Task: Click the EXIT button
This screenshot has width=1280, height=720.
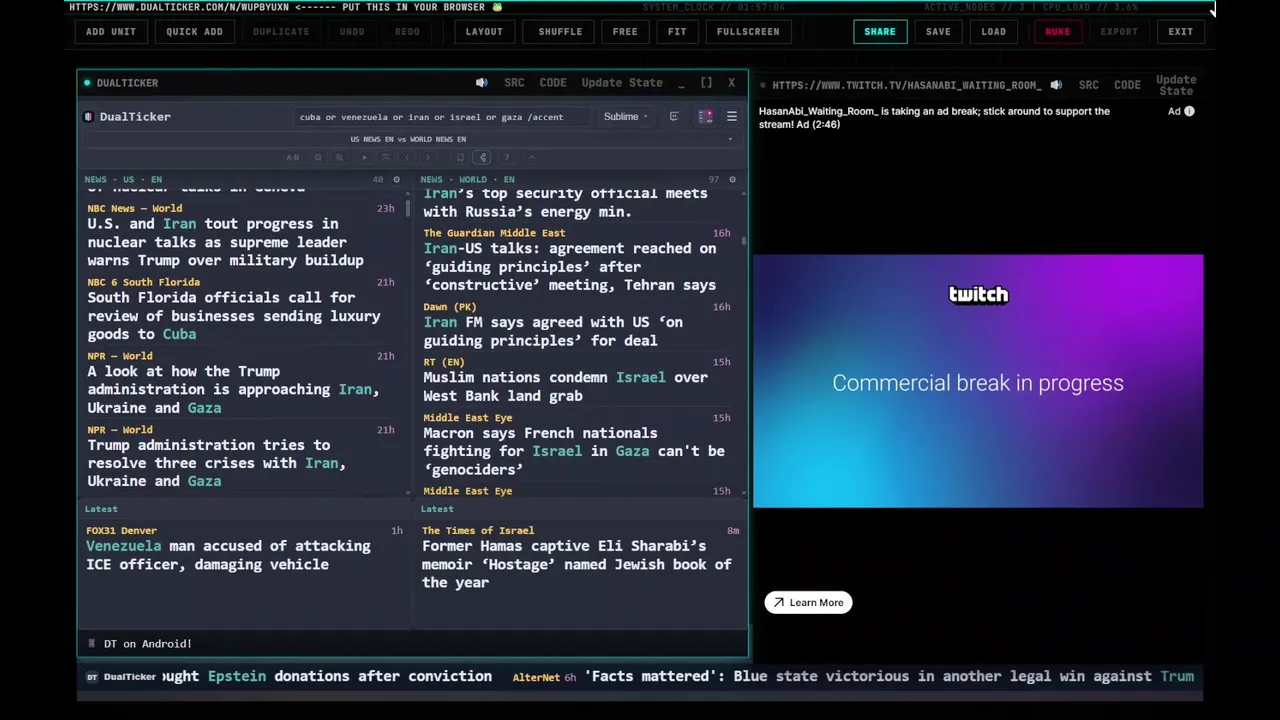Action: pos(1181,31)
